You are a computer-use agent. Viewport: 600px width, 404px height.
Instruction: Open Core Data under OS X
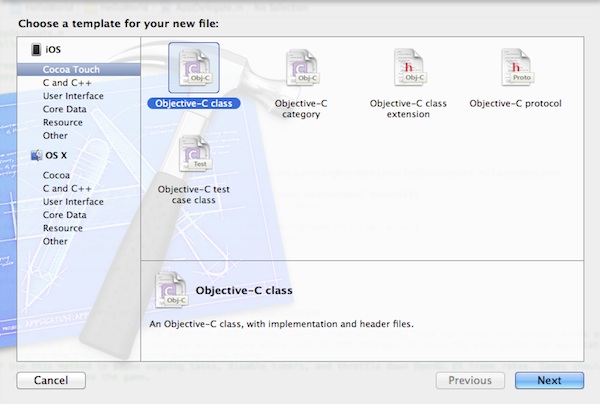64,214
